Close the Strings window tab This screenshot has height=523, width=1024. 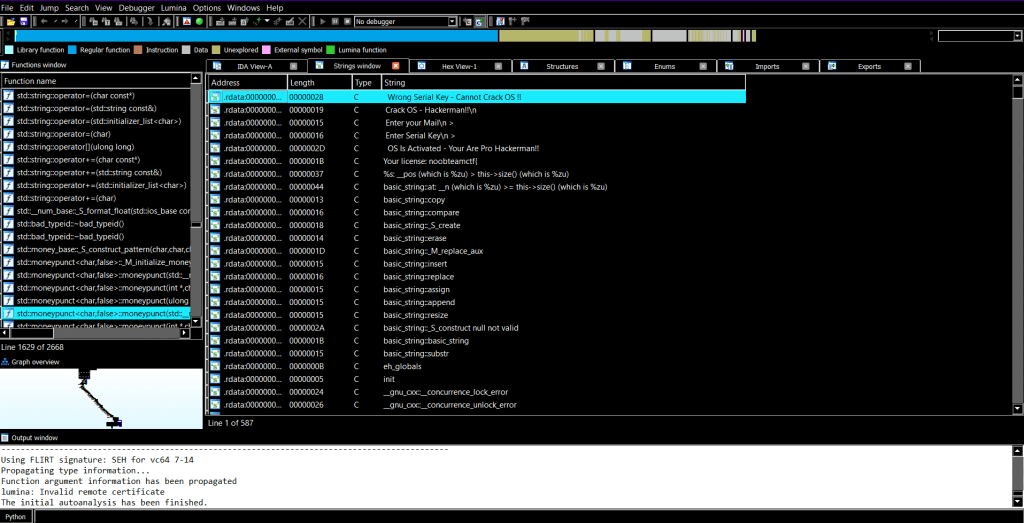pyautogui.click(x=396, y=66)
